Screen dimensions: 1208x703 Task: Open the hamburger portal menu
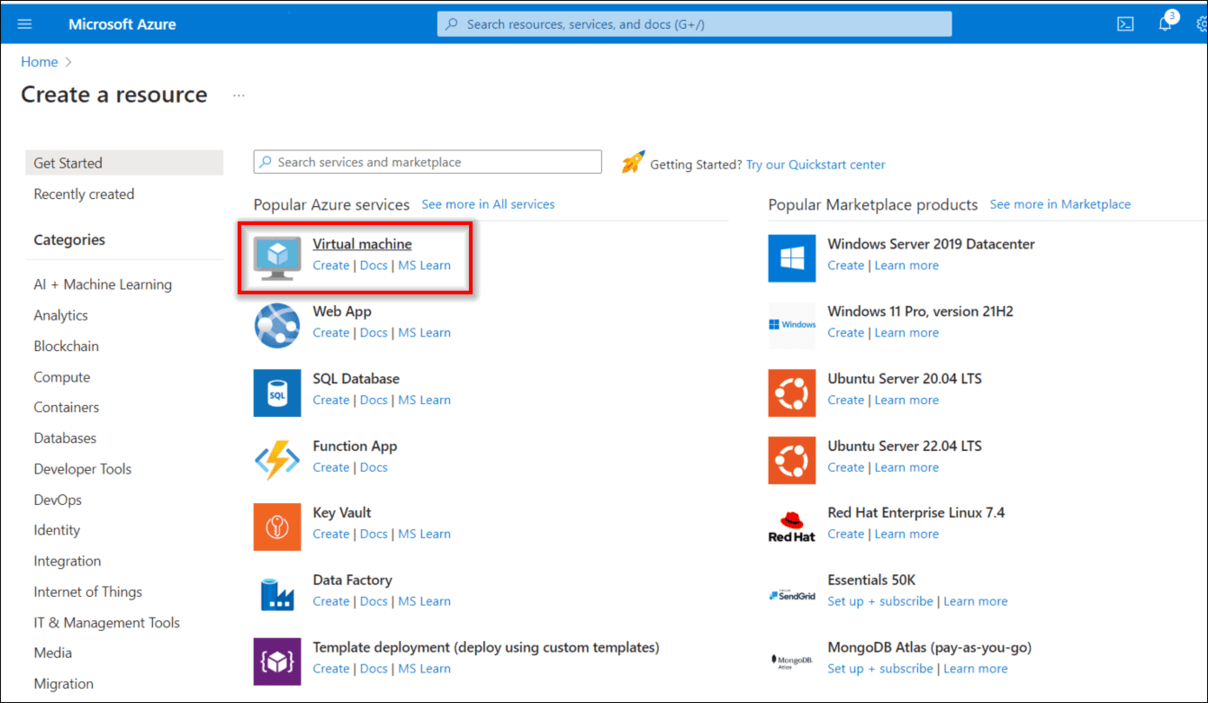tap(25, 24)
